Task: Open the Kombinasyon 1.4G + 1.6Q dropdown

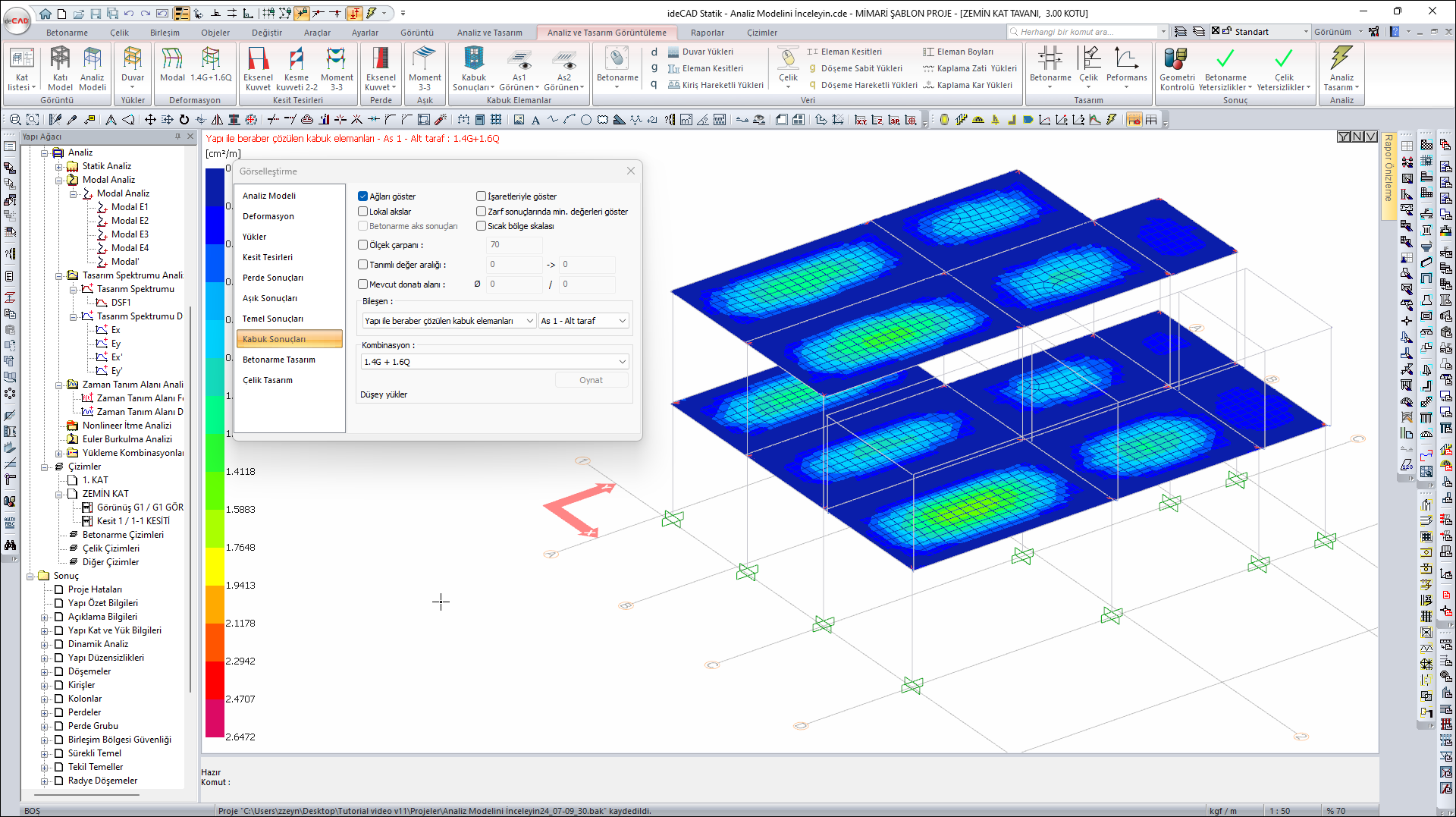Action: click(x=494, y=362)
